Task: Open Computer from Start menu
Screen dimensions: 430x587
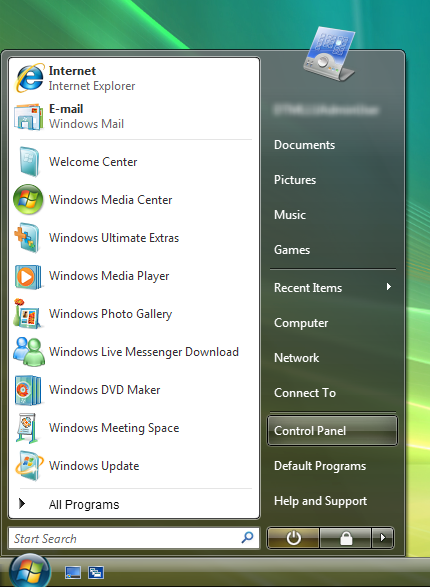Action: click(x=301, y=323)
